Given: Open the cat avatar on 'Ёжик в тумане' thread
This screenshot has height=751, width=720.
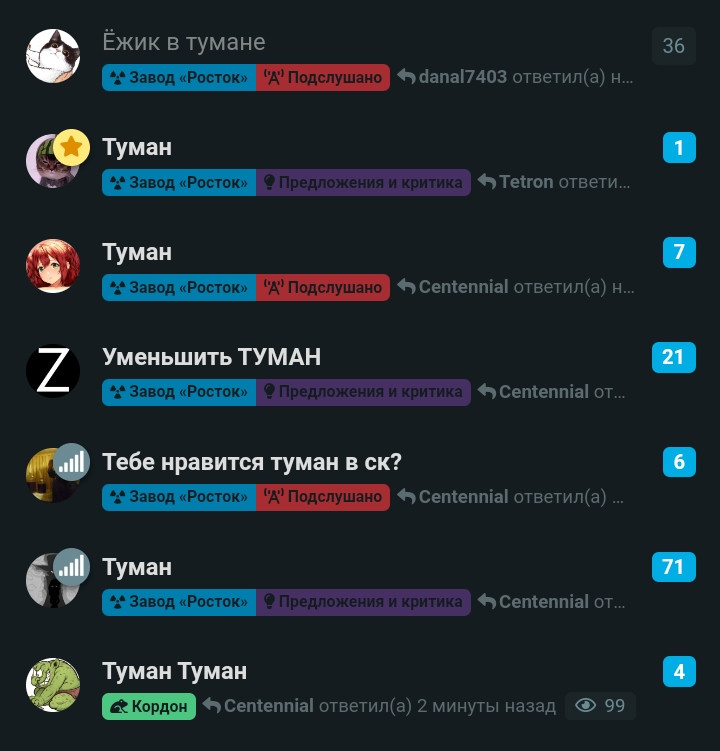Looking at the screenshot, I should tap(53, 56).
